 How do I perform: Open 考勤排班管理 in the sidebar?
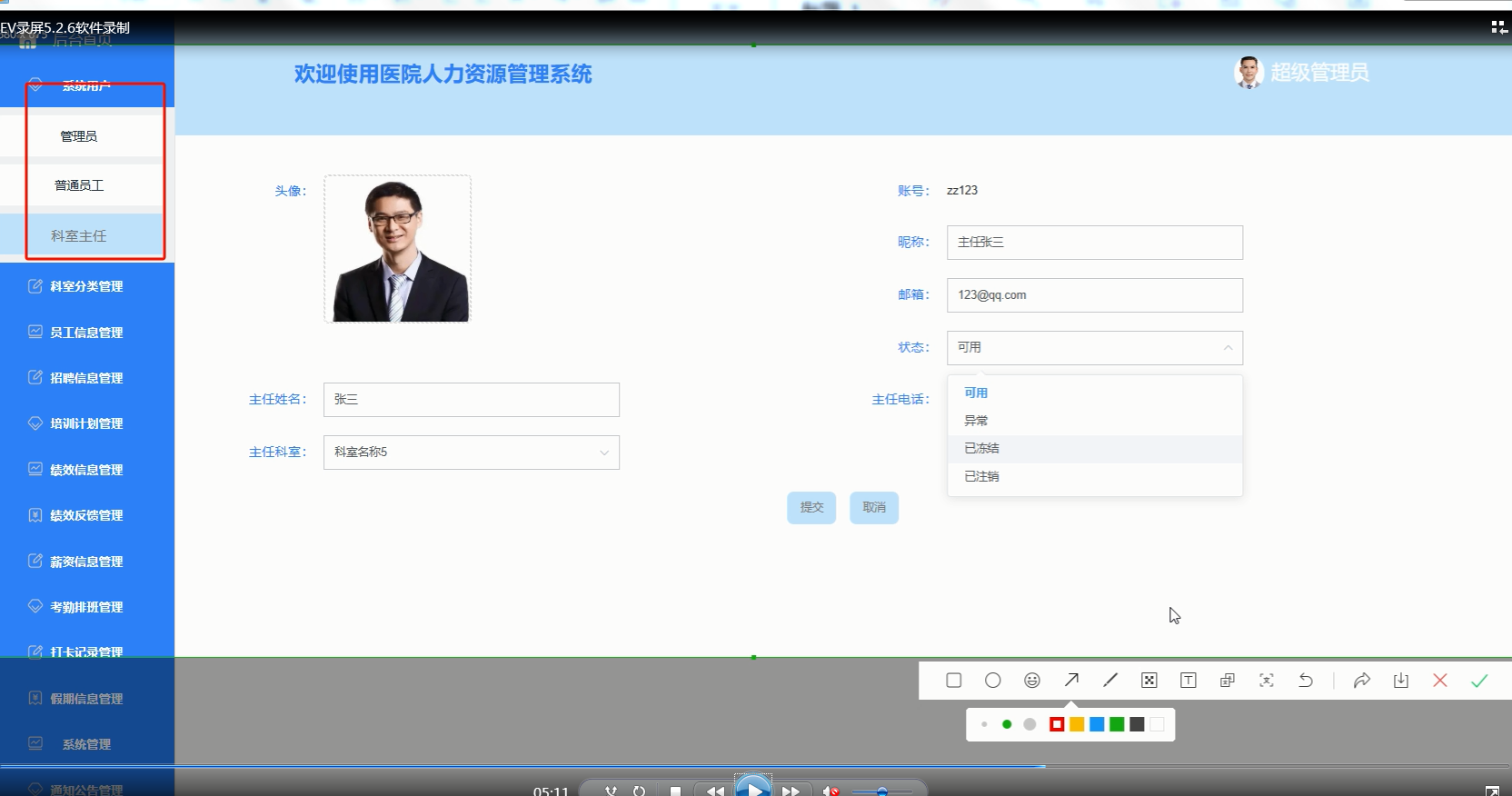87,607
